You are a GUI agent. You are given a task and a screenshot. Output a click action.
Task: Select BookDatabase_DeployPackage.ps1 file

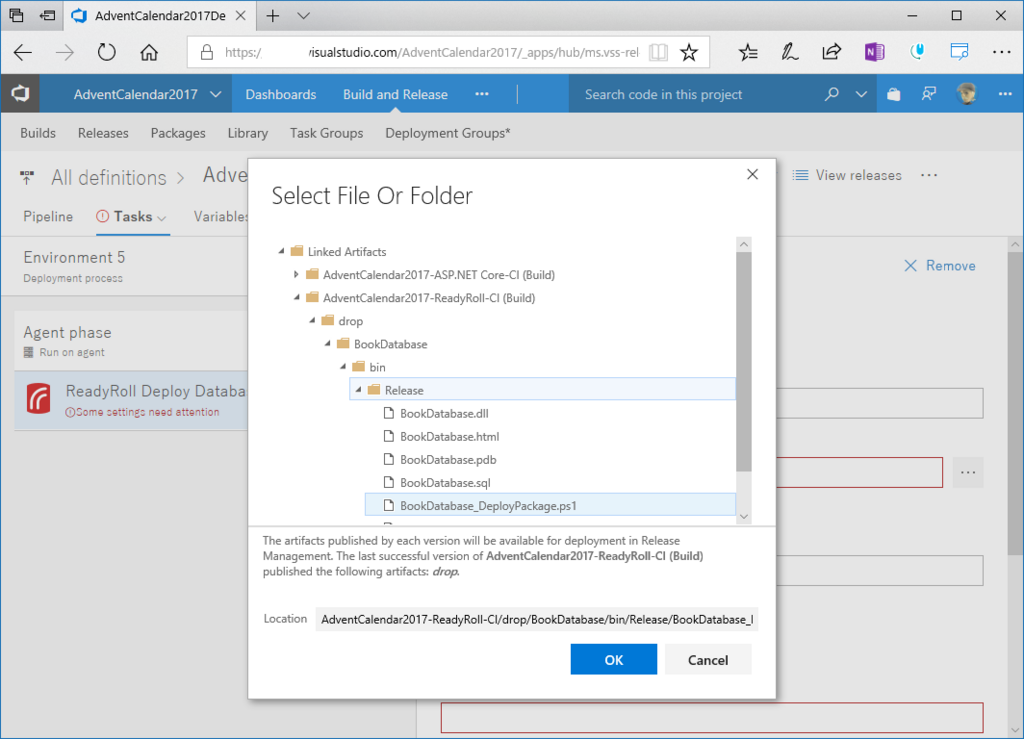tap(550, 505)
